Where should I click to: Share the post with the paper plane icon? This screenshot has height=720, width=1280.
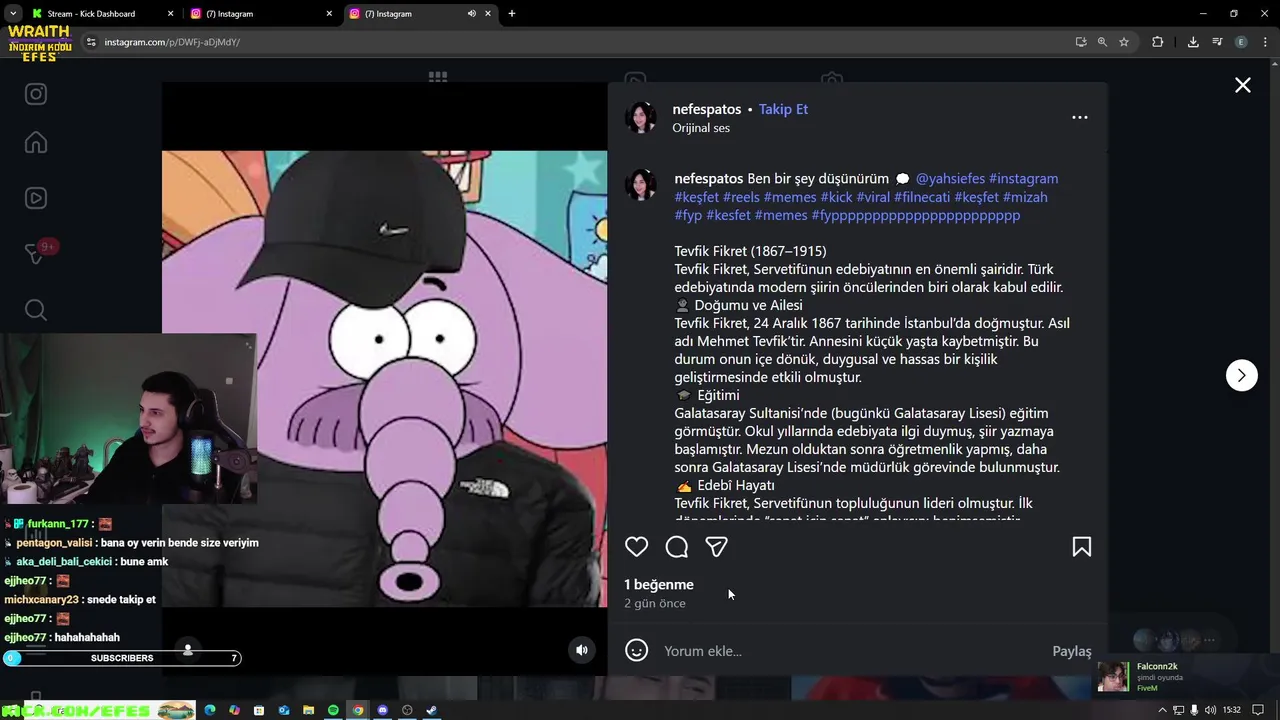[x=716, y=547]
